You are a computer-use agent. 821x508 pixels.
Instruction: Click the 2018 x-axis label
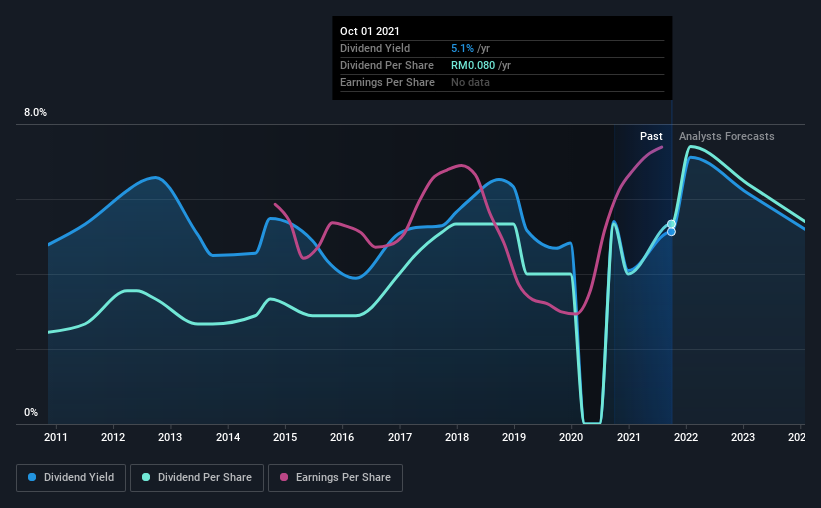tap(457, 437)
